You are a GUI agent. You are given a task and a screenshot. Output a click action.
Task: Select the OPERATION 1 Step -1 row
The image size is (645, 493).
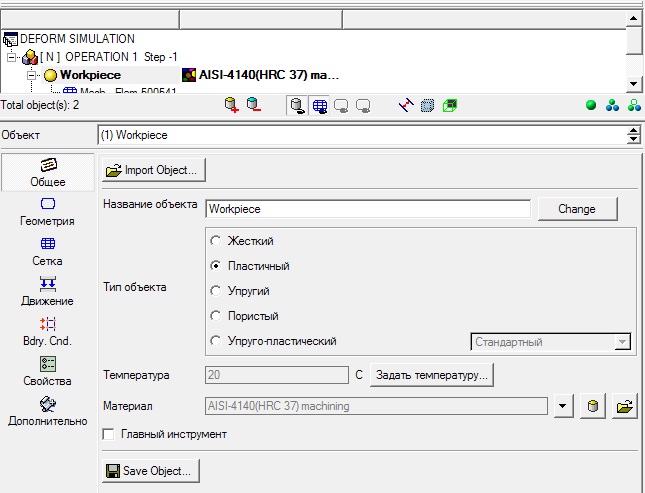(x=109, y=57)
